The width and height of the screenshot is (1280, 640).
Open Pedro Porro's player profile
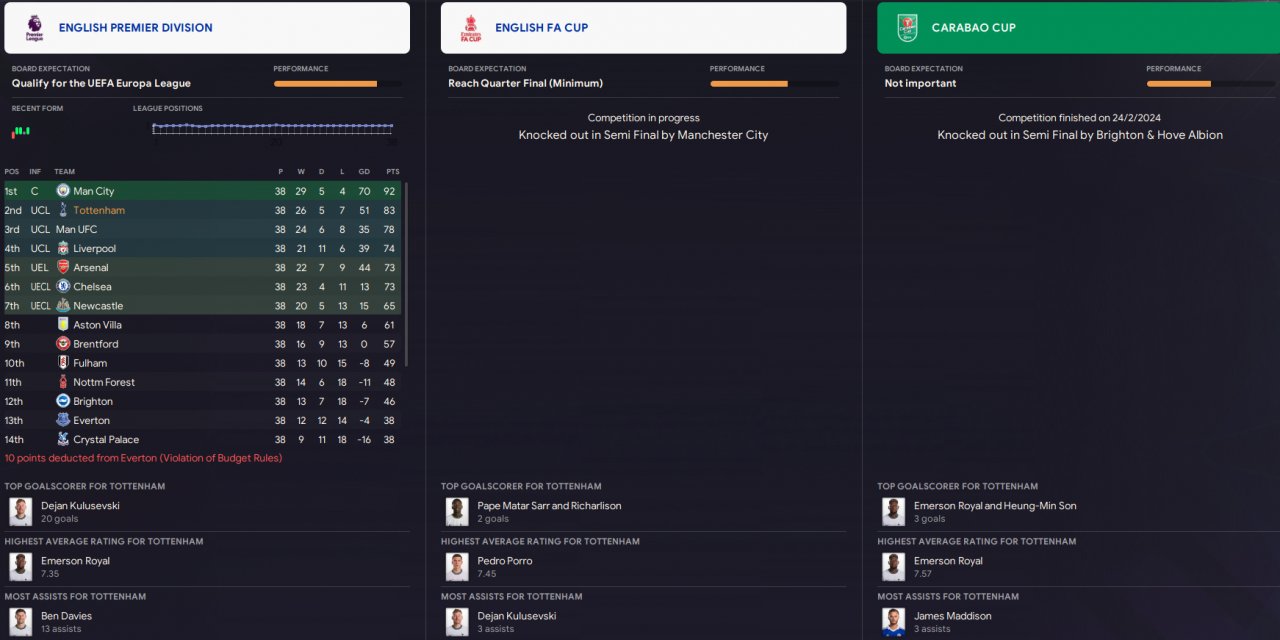coord(504,561)
